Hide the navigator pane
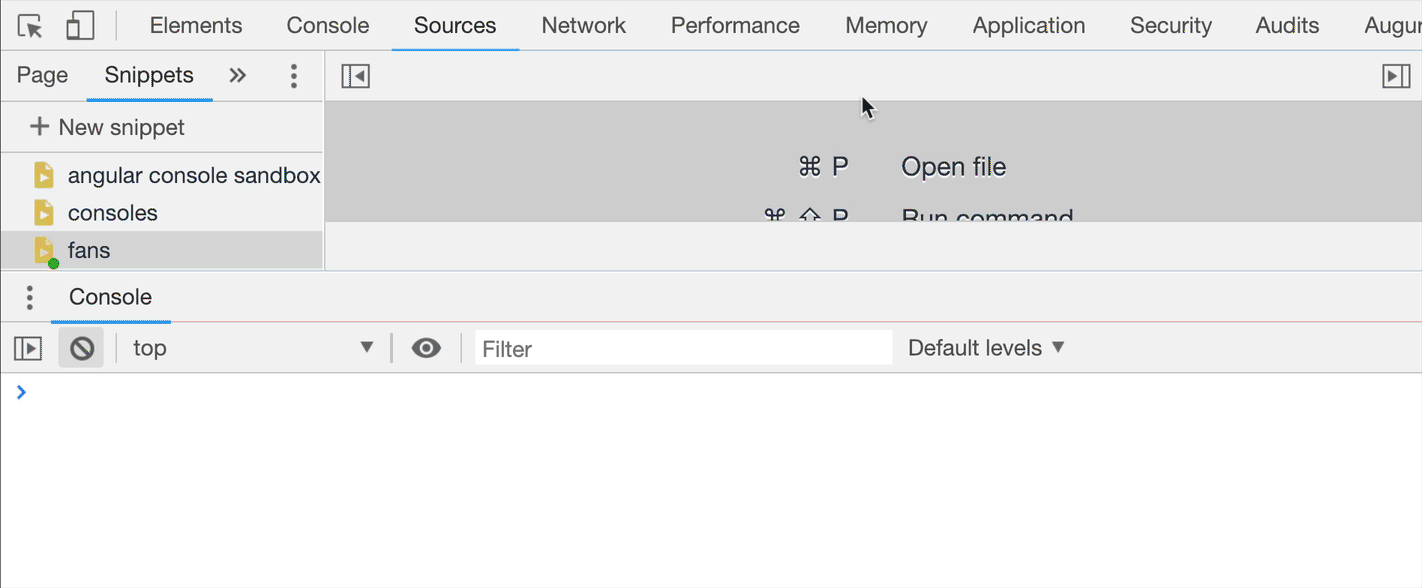Screen dimensions: 1422x588 click(x=355, y=76)
